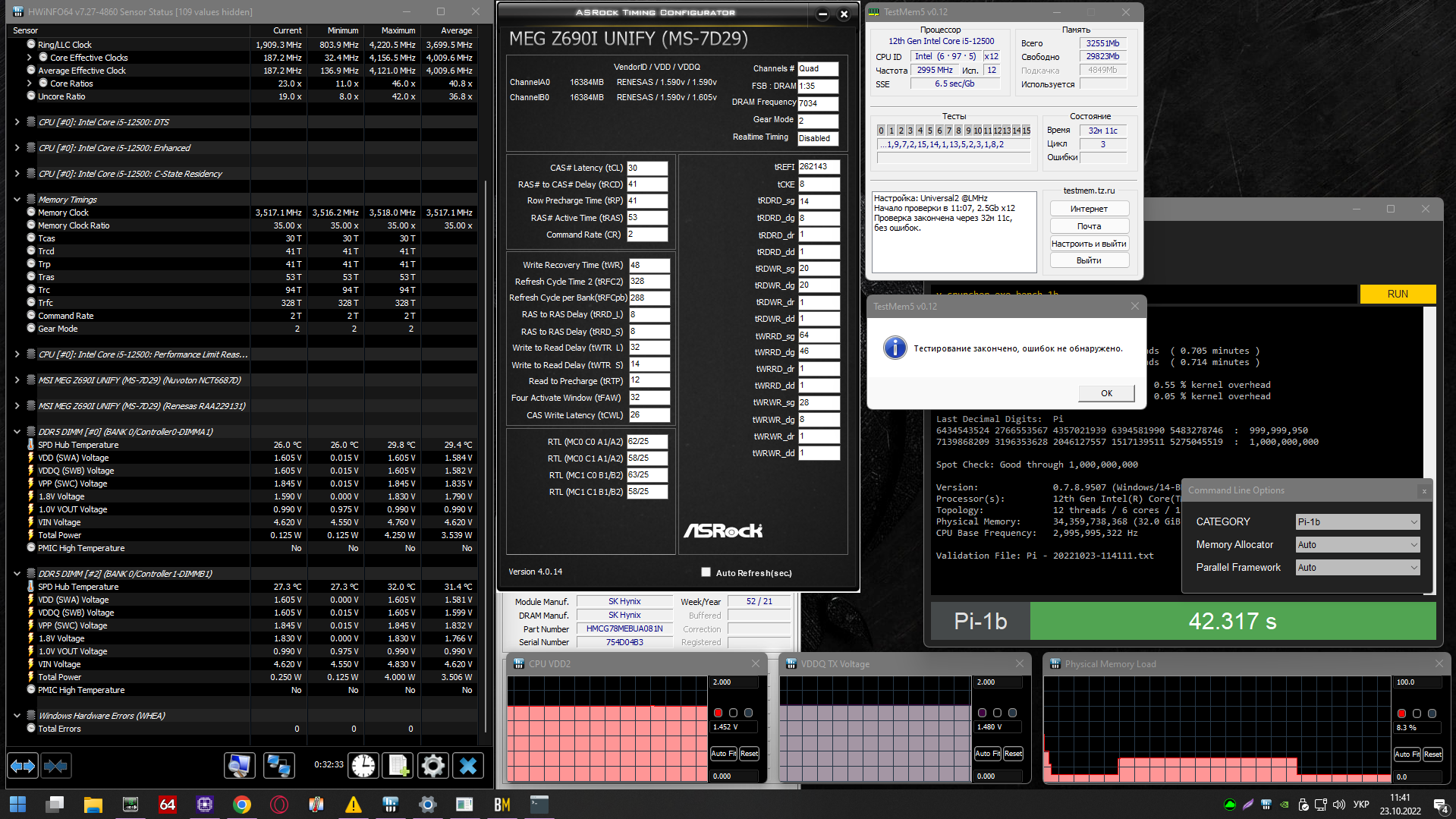The image size is (1456, 819).
Task: Click OK in TestMem5 completion dialog
Action: pos(1107,393)
